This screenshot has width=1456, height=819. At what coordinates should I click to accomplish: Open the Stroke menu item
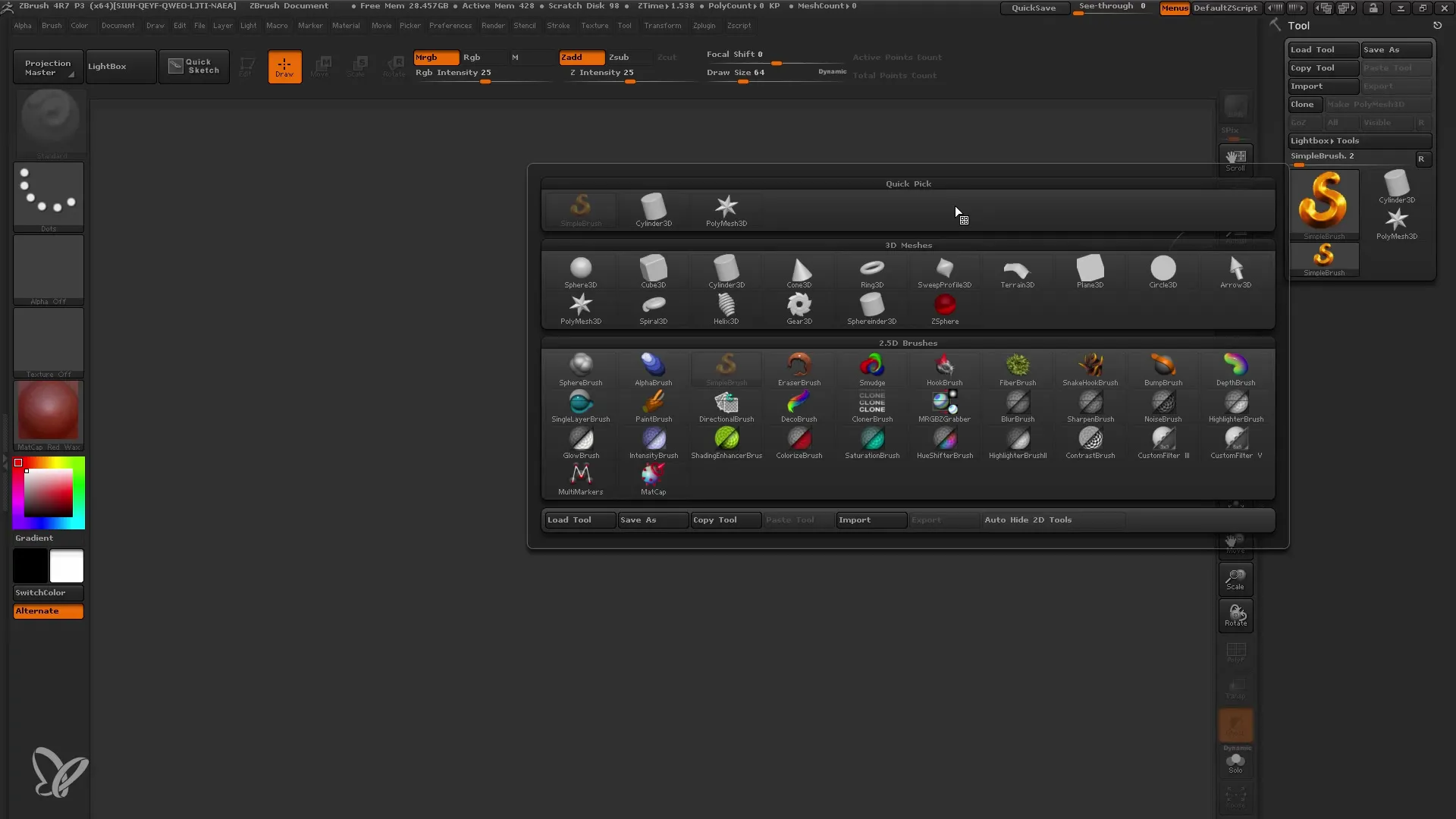click(x=557, y=26)
